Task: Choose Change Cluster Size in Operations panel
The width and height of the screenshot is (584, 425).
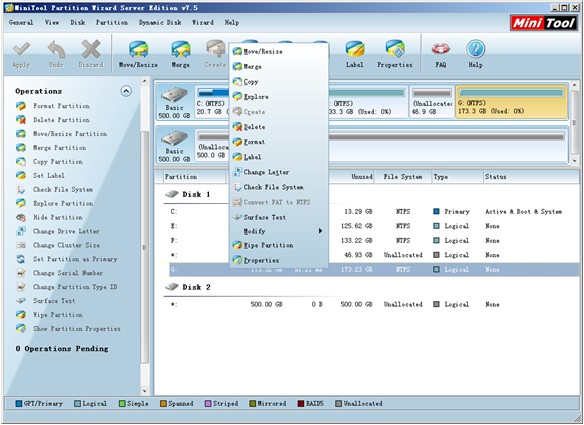Action: [x=58, y=245]
